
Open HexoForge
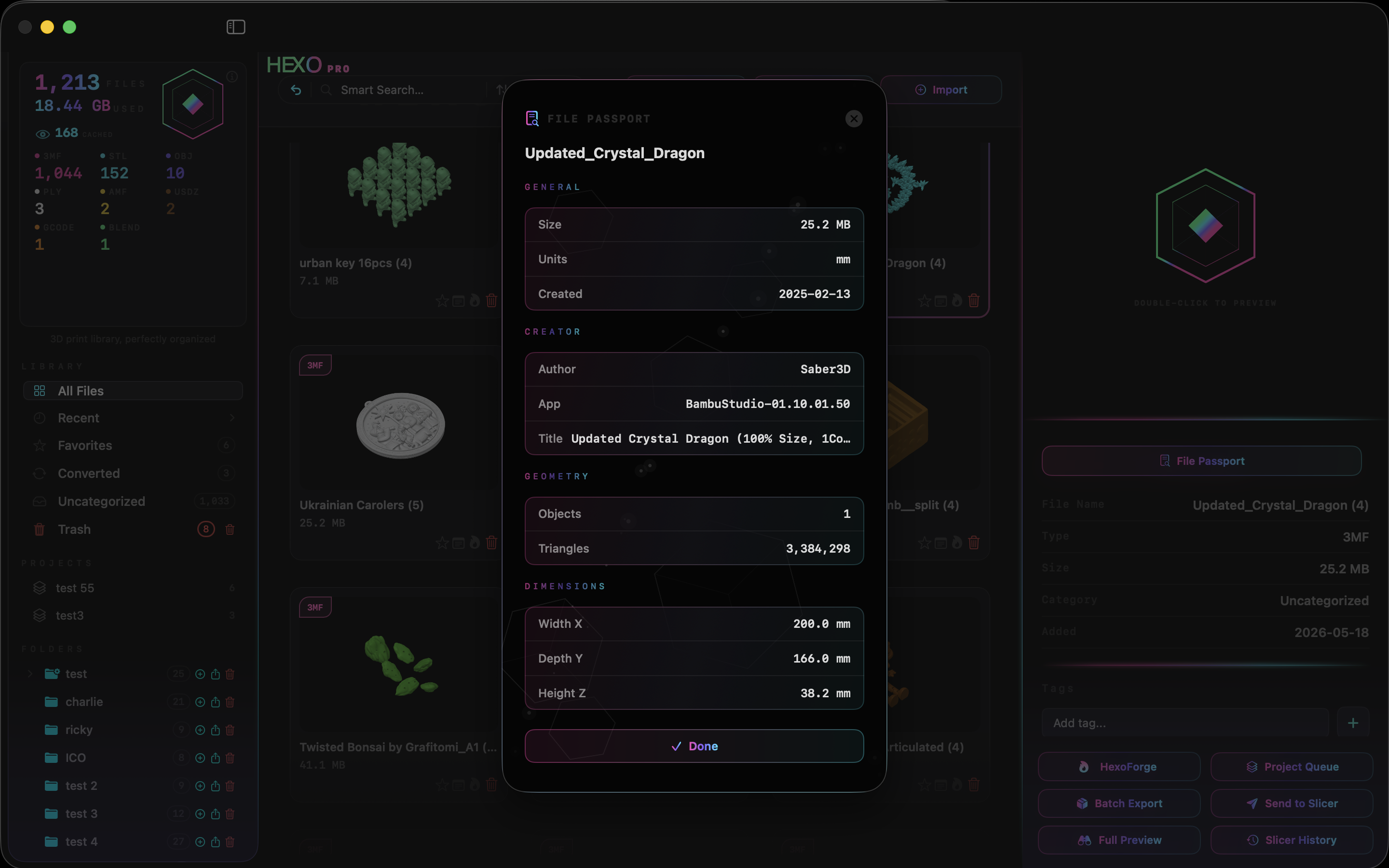[1118, 766]
